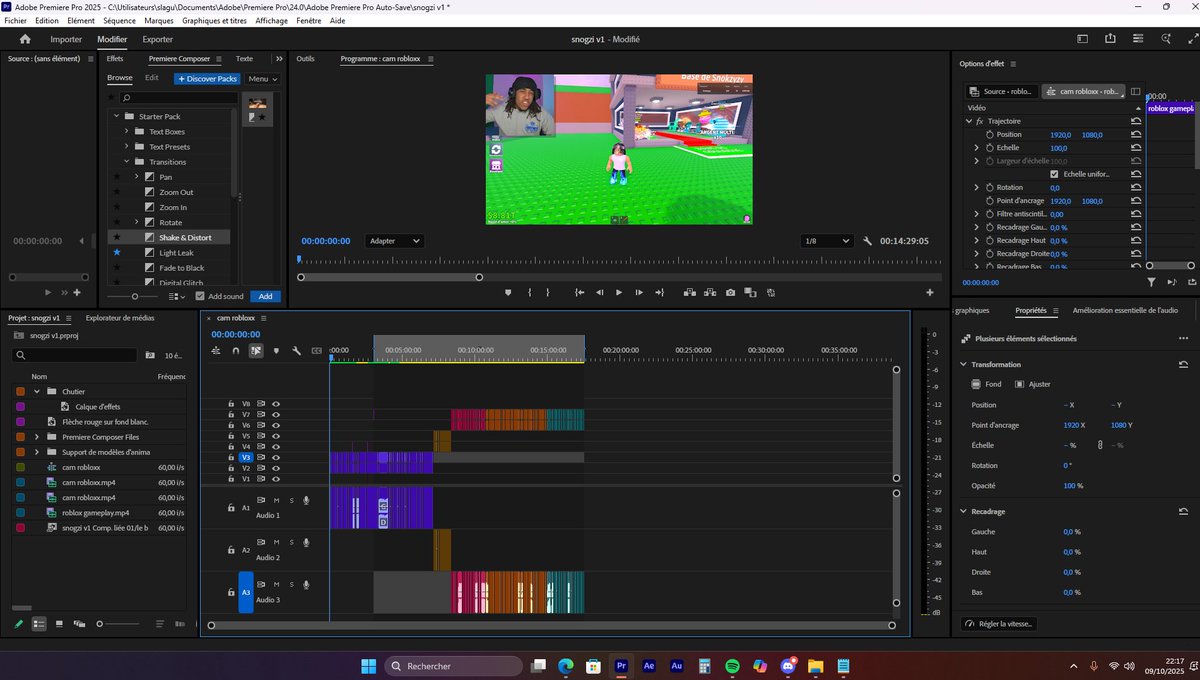This screenshot has width=1200, height=680.
Task: Click the Comparison View icon
Action: [x=751, y=292]
